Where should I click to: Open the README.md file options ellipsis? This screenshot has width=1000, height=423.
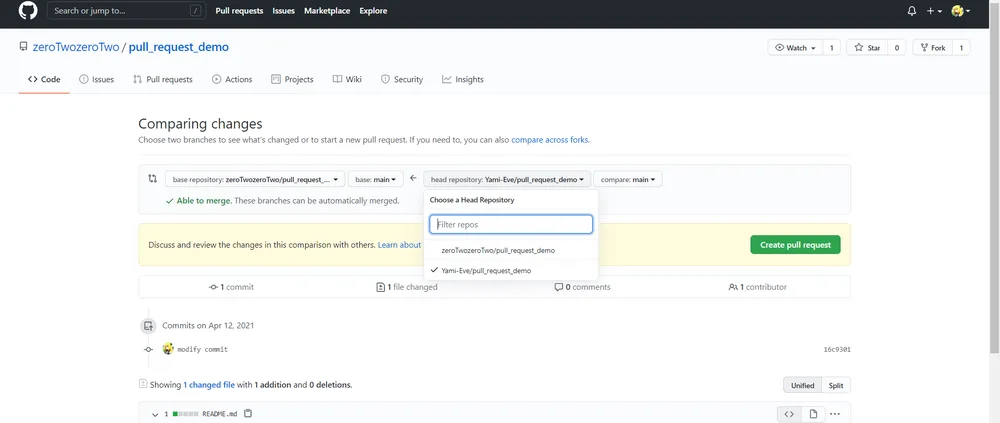click(835, 414)
